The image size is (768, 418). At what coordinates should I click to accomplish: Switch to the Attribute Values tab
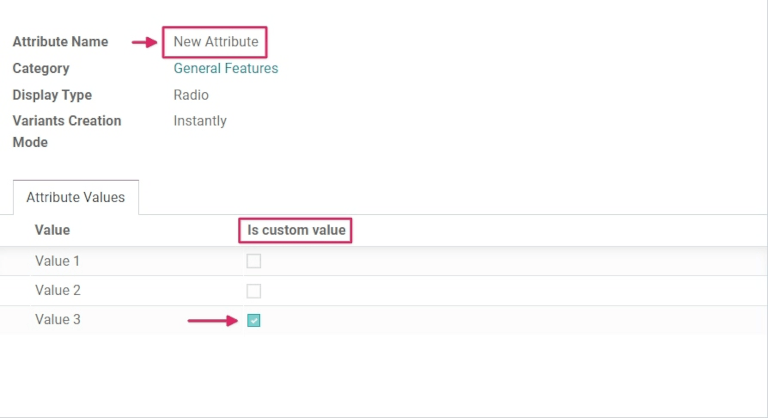pyautogui.click(x=76, y=197)
